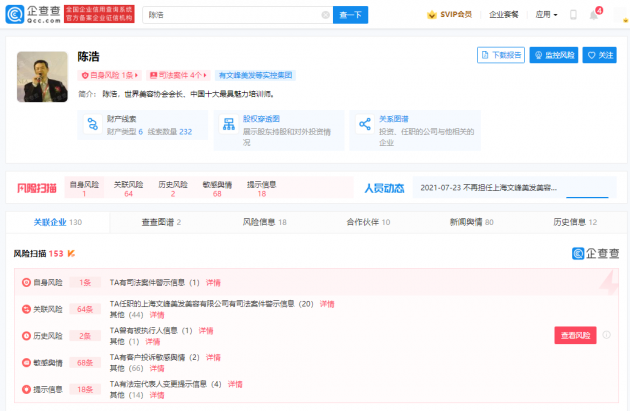This screenshot has width=630, height=411.
Task: Click the 敏感舆情 row icon
Action: (x=26, y=363)
